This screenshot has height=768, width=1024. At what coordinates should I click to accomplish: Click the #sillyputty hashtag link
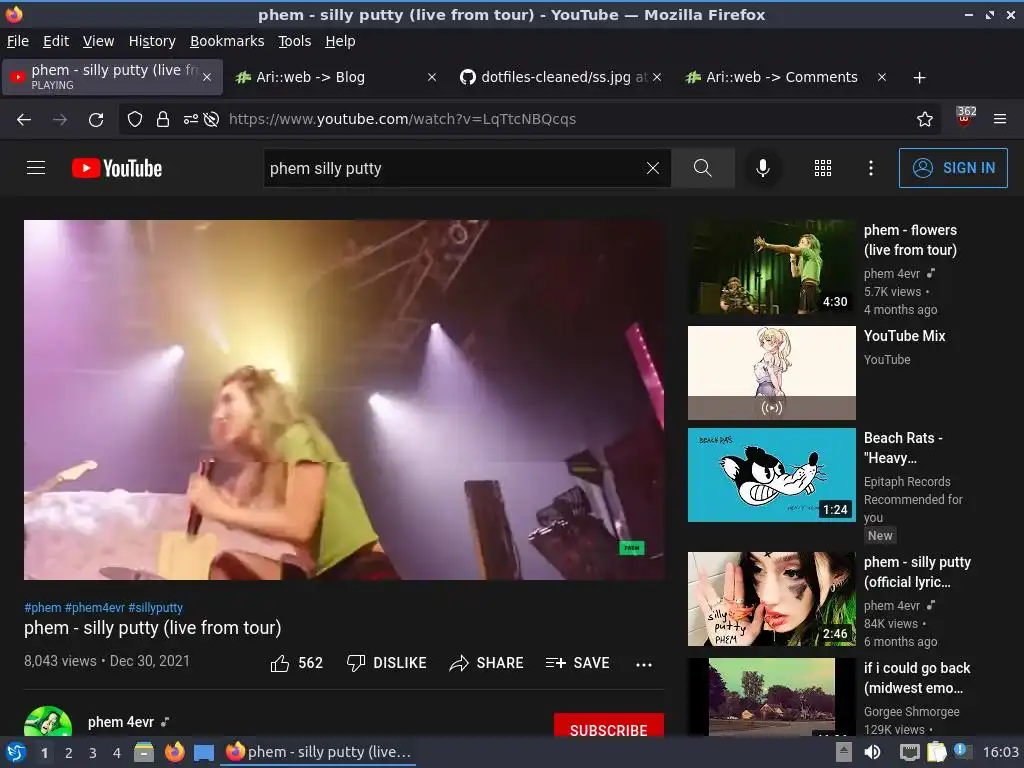[x=155, y=607]
